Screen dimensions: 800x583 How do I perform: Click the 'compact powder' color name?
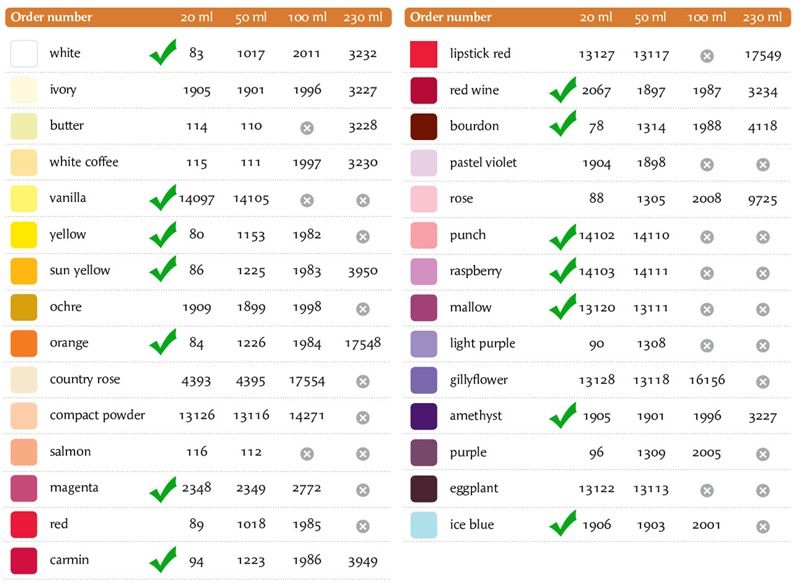pos(97,415)
